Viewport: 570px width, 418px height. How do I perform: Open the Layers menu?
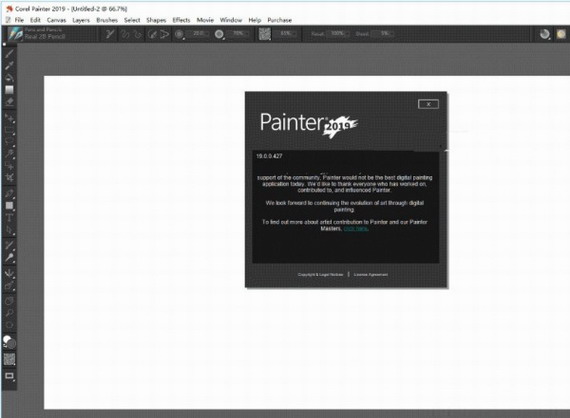click(81, 20)
